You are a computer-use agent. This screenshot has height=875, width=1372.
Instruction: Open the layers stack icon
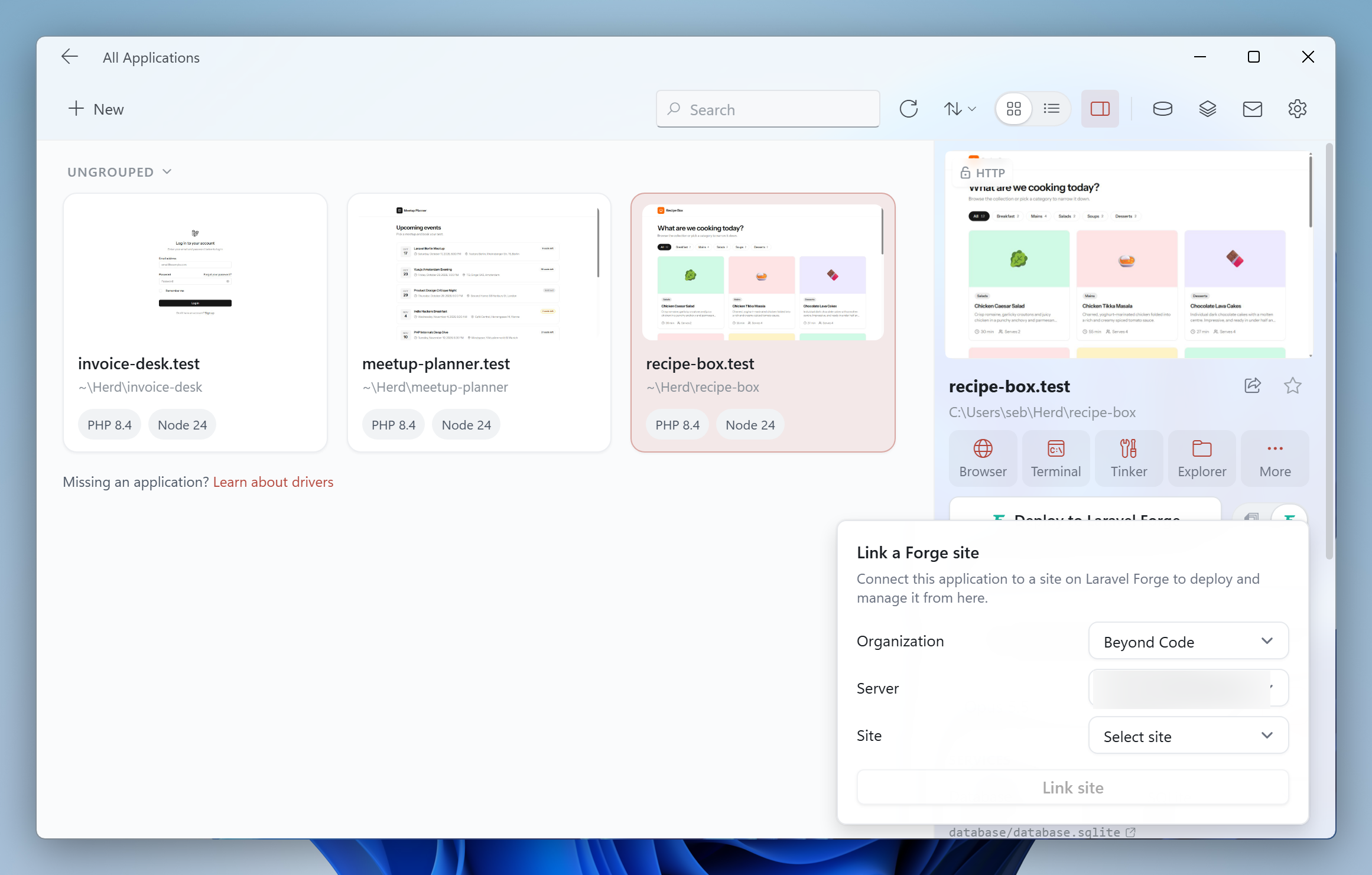coord(1207,109)
